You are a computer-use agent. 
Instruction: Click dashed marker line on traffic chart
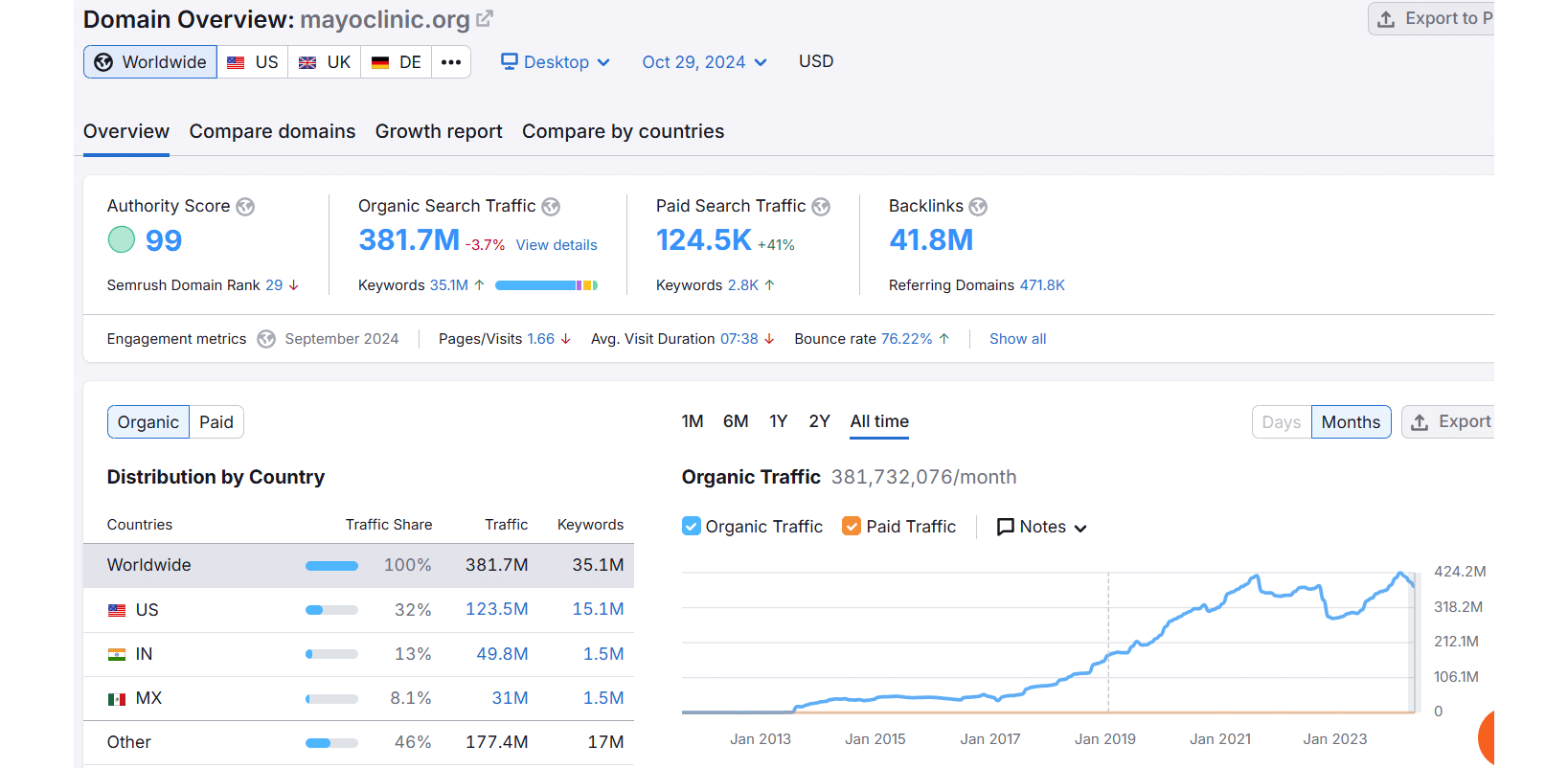[1108, 642]
